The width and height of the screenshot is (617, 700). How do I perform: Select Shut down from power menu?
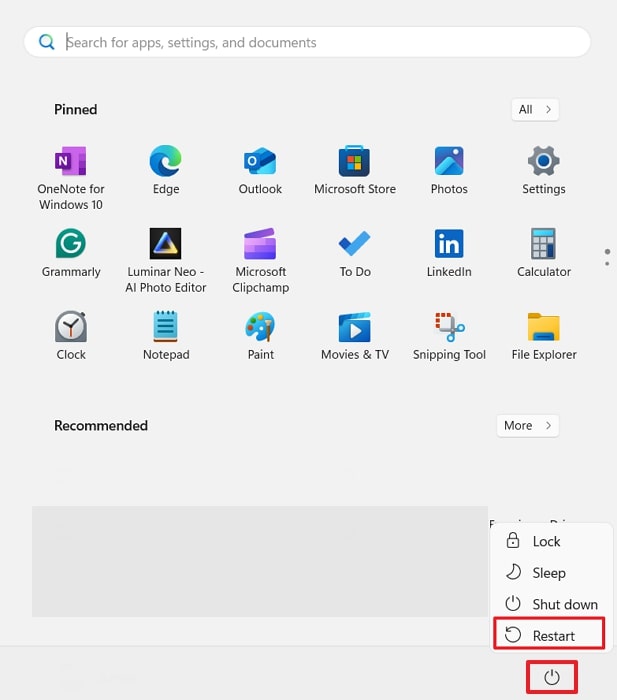(x=551, y=604)
